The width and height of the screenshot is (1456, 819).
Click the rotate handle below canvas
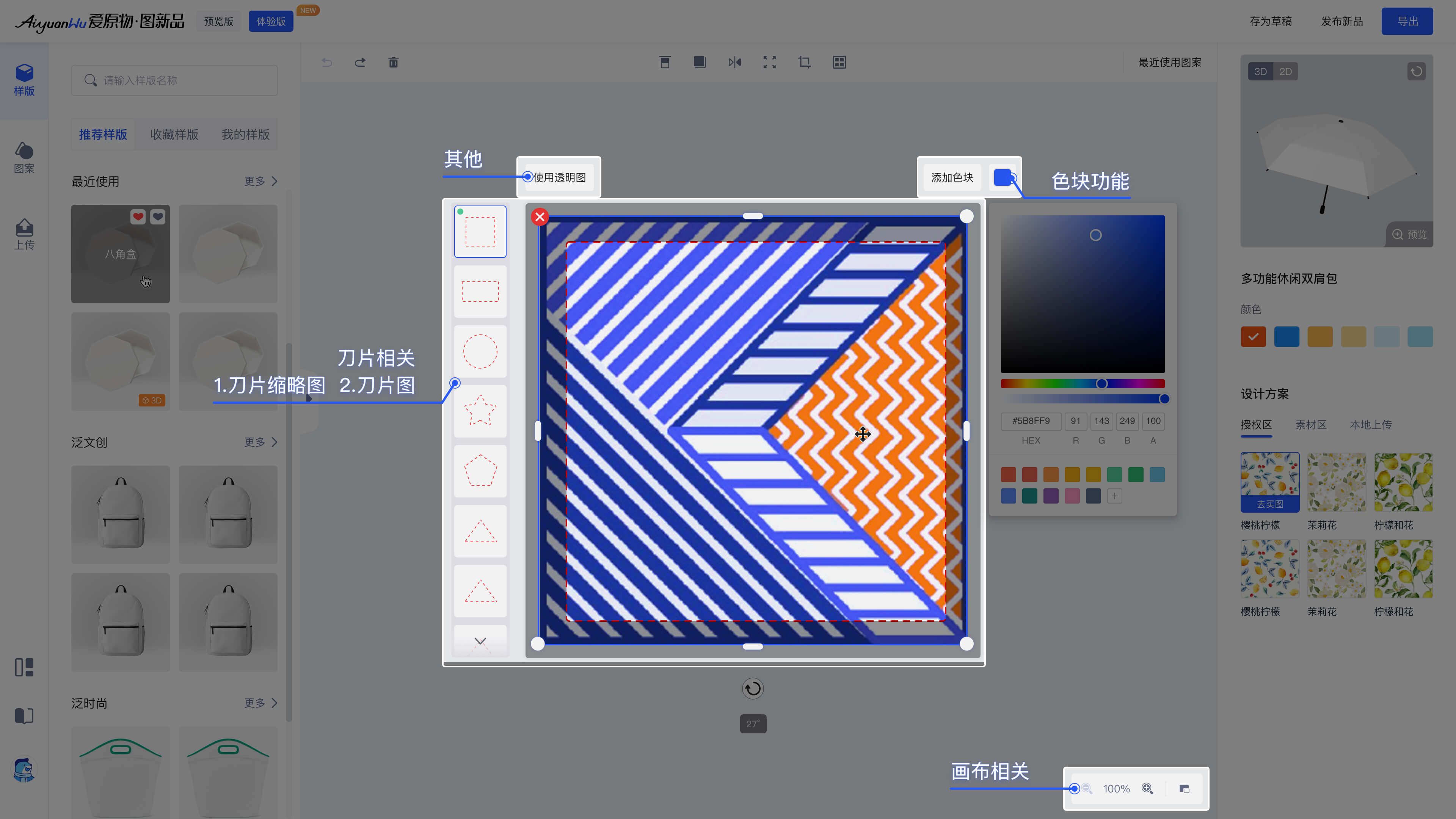pos(753,689)
